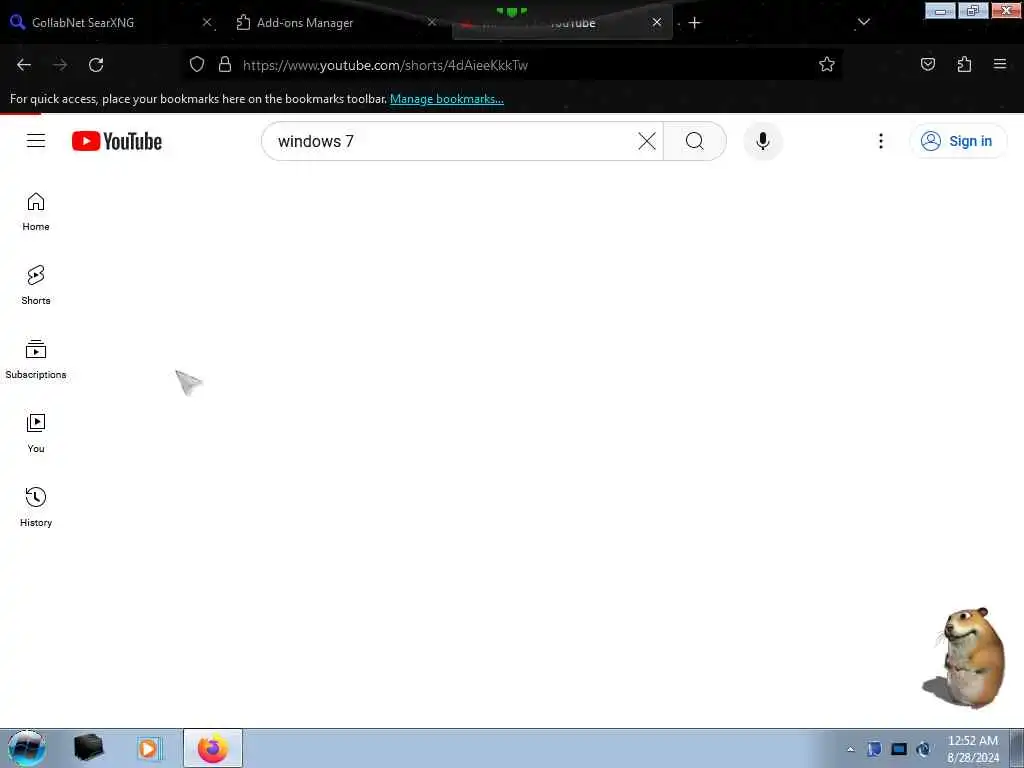Go forward with the browser forward arrow
The height and width of the screenshot is (768, 1024).
(x=60, y=65)
